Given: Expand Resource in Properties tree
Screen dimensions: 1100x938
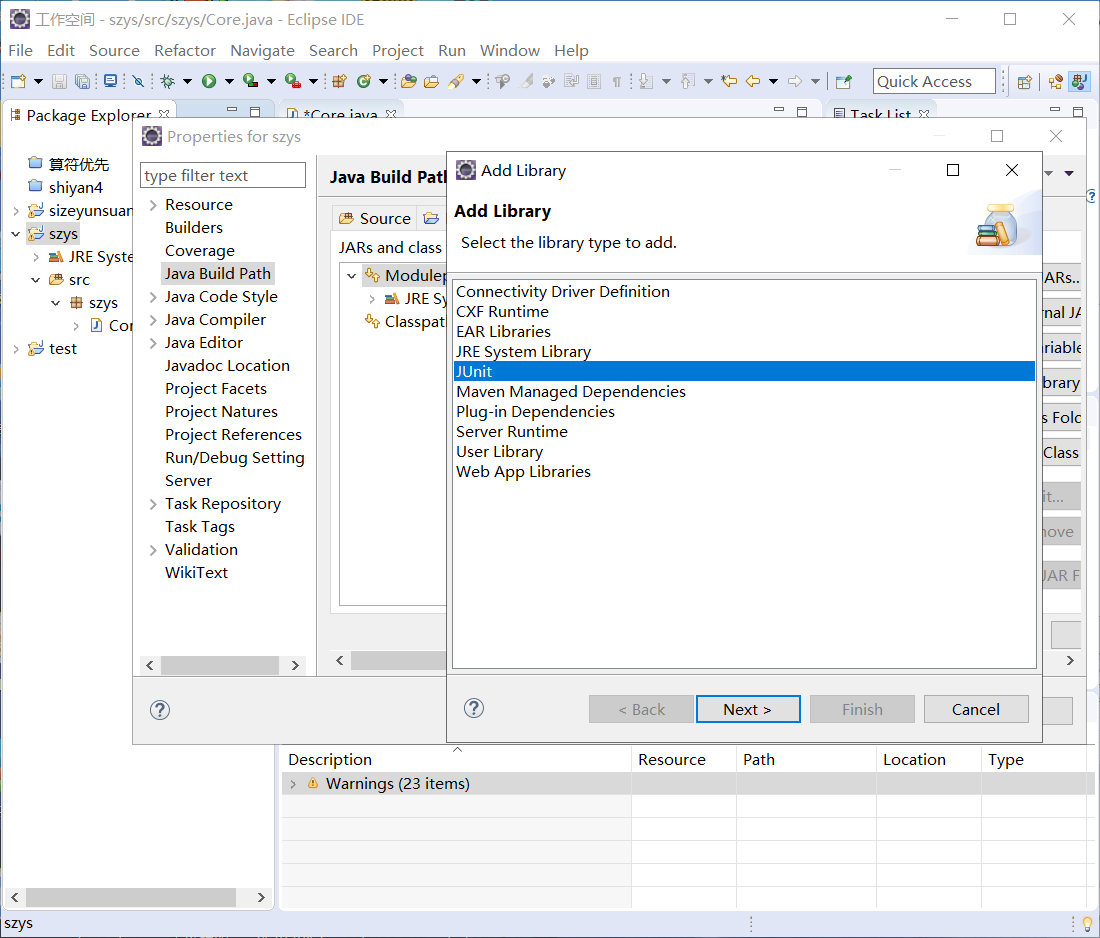Looking at the screenshot, I should (153, 205).
